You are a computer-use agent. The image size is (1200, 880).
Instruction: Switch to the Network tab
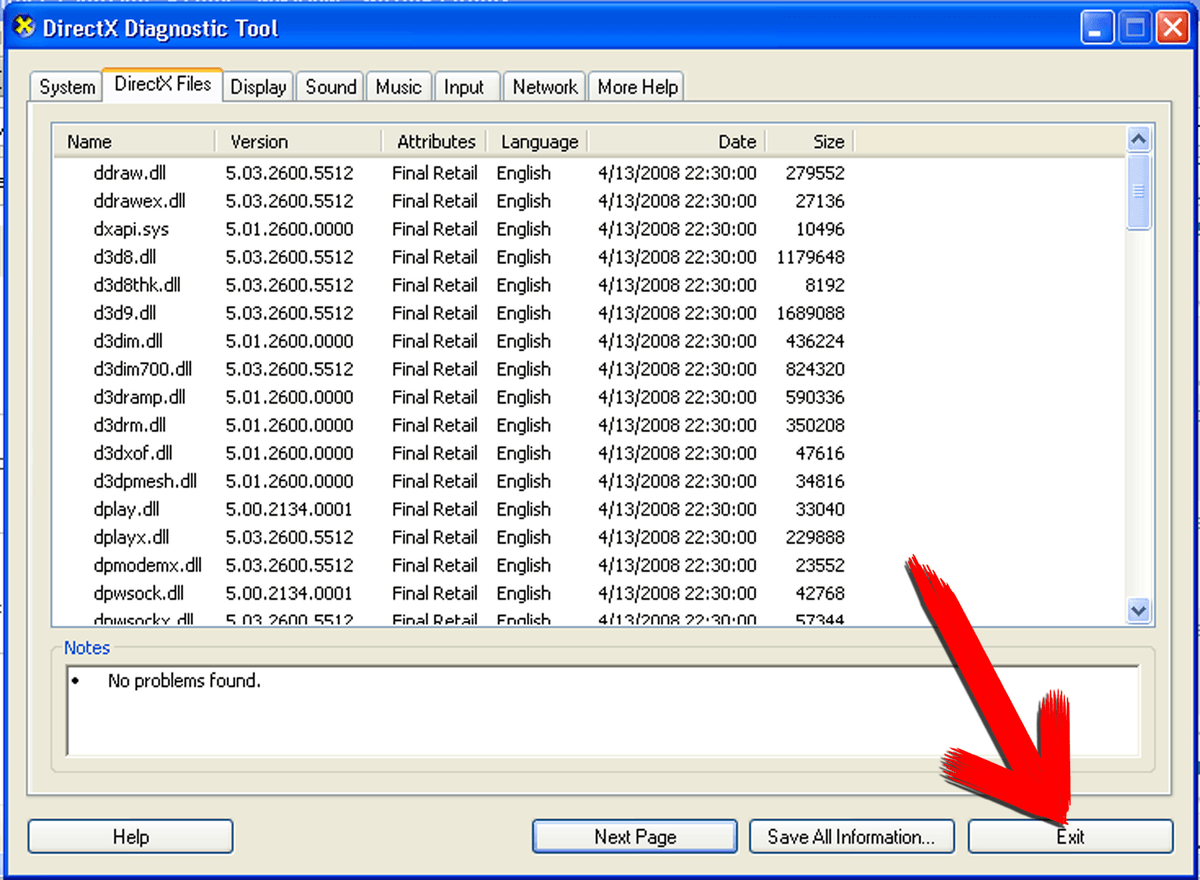(545, 88)
